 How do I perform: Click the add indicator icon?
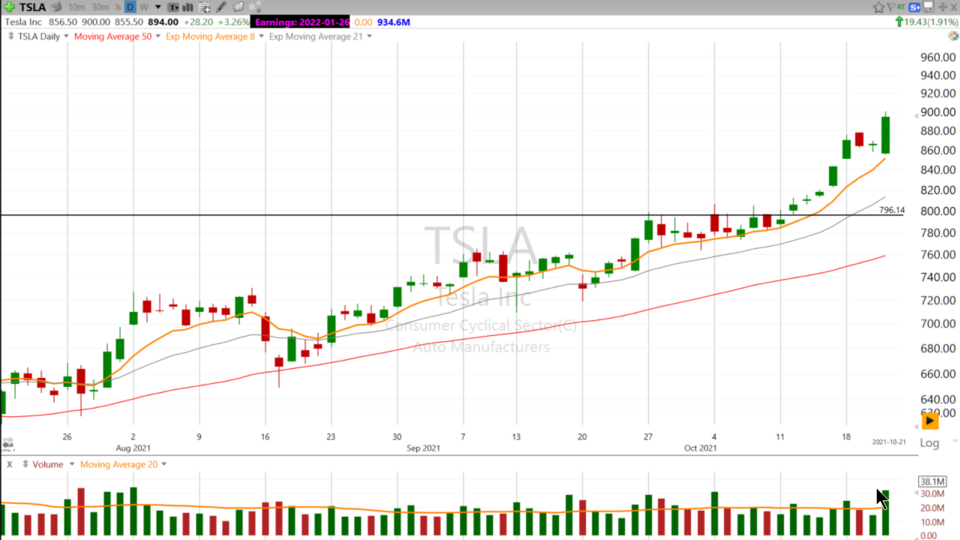point(205,7)
